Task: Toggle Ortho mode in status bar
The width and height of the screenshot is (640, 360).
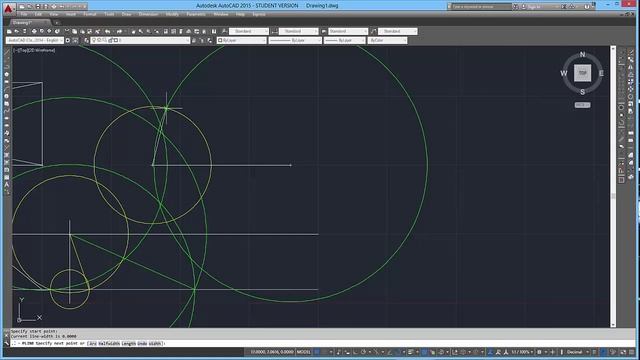Action: click(x=355, y=352)
